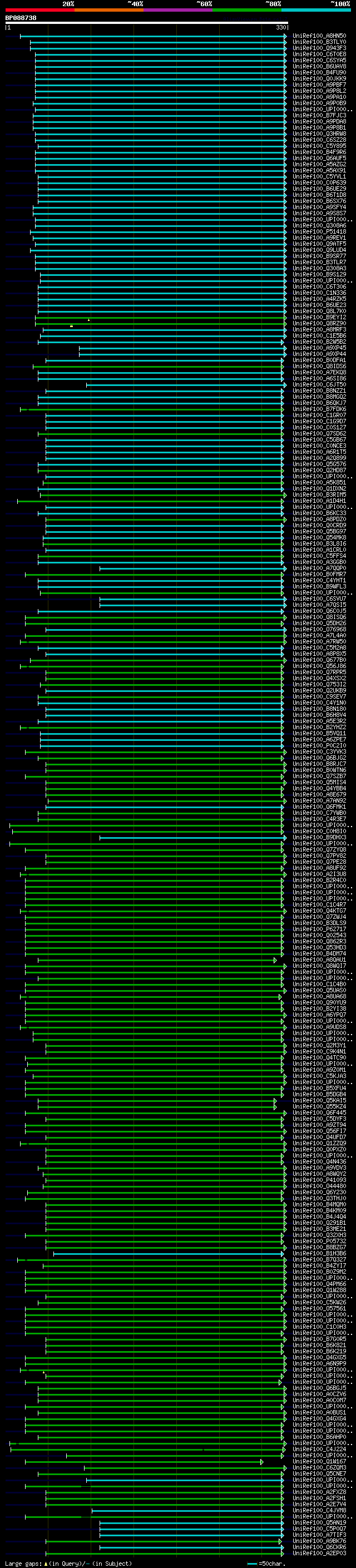The width and height of the screenshot is (356, 1568).
Task: Click hit label UniRef100_A1D4H1
Action: 319,501
